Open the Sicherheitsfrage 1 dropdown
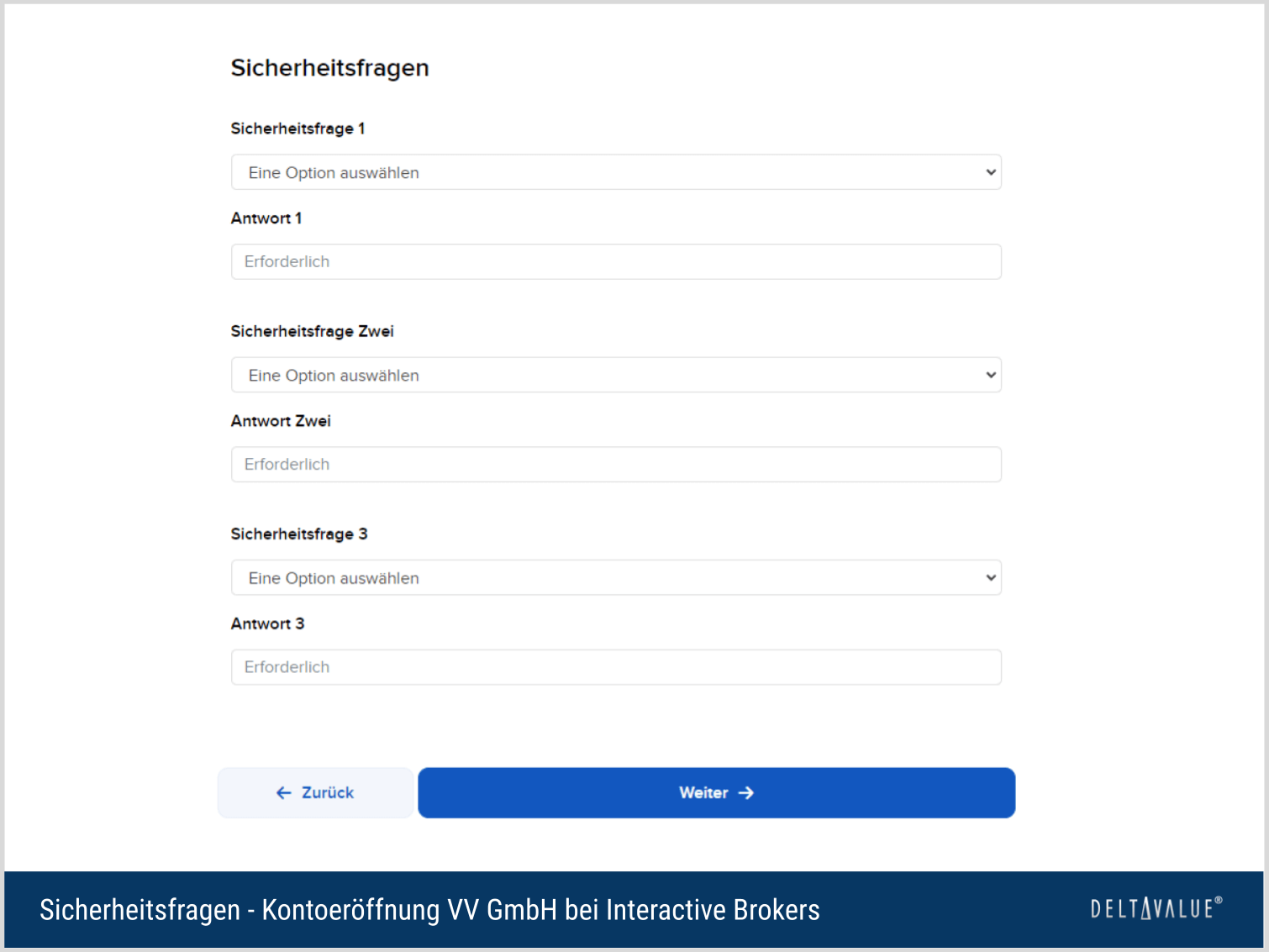The width and height of the screenshot is (1269, 952). pyautogui.click(x=616, y=172)
